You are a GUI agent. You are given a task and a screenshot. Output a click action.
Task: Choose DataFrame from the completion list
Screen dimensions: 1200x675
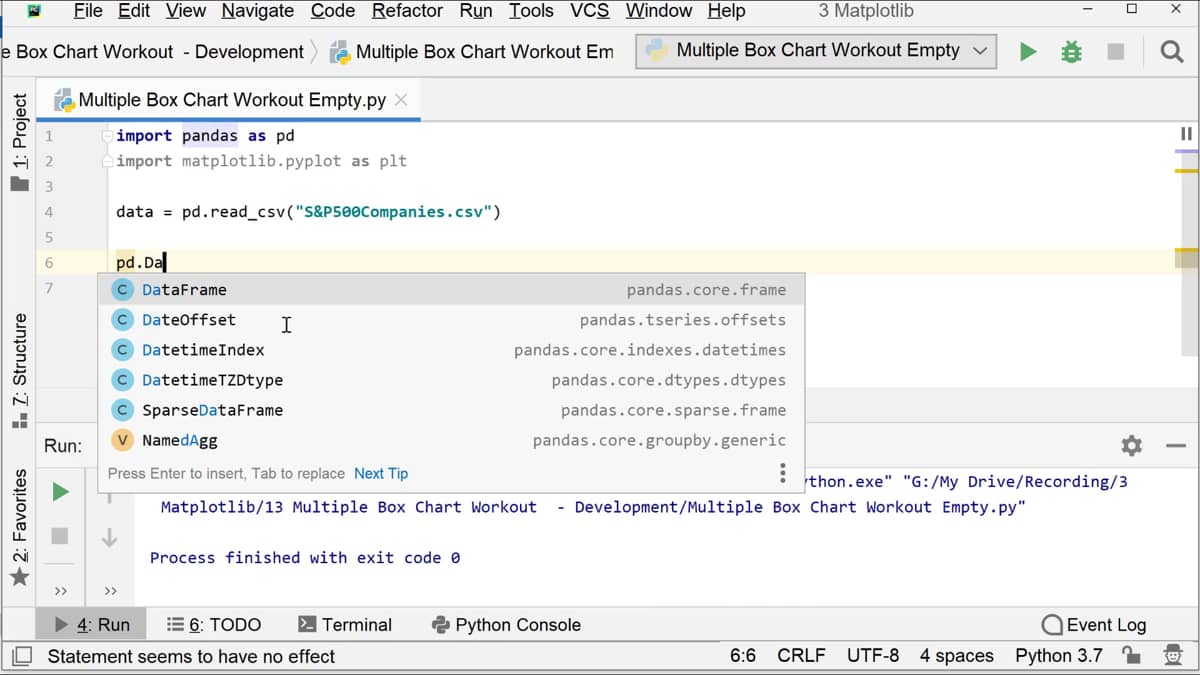(x=450, y=290)
